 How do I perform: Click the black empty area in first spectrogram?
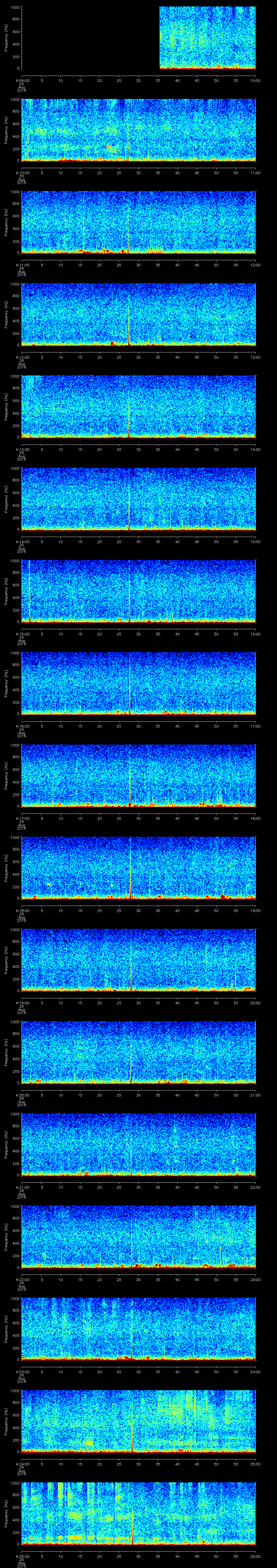pyautogui.click(x=90, y=38)
